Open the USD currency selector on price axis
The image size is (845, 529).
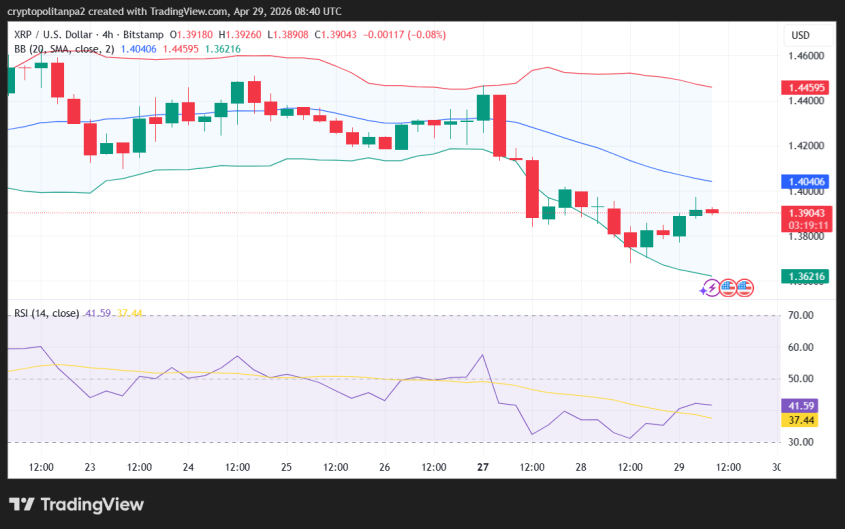point(800,35)
